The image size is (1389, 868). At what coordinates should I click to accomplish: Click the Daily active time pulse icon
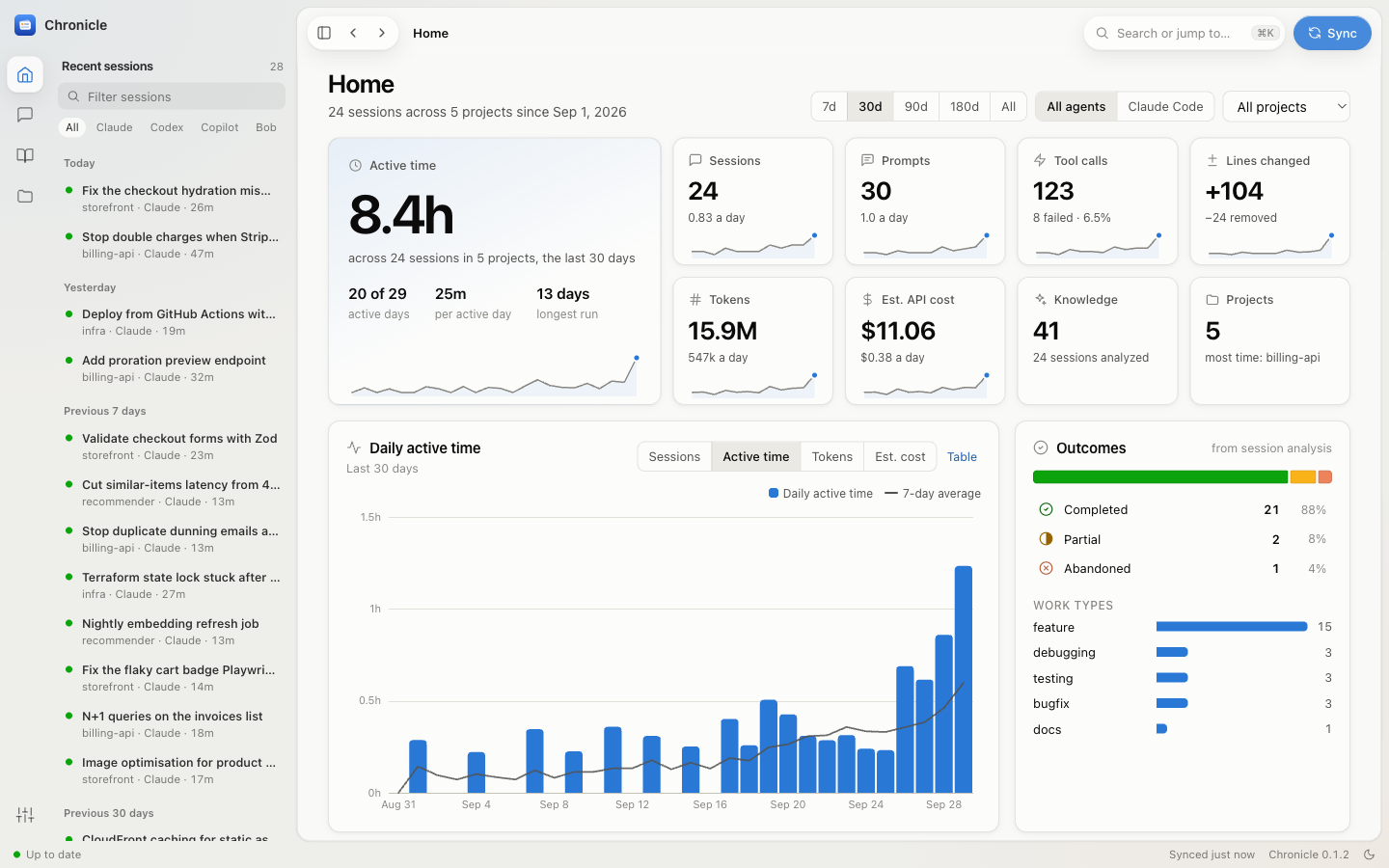point(354,448)
